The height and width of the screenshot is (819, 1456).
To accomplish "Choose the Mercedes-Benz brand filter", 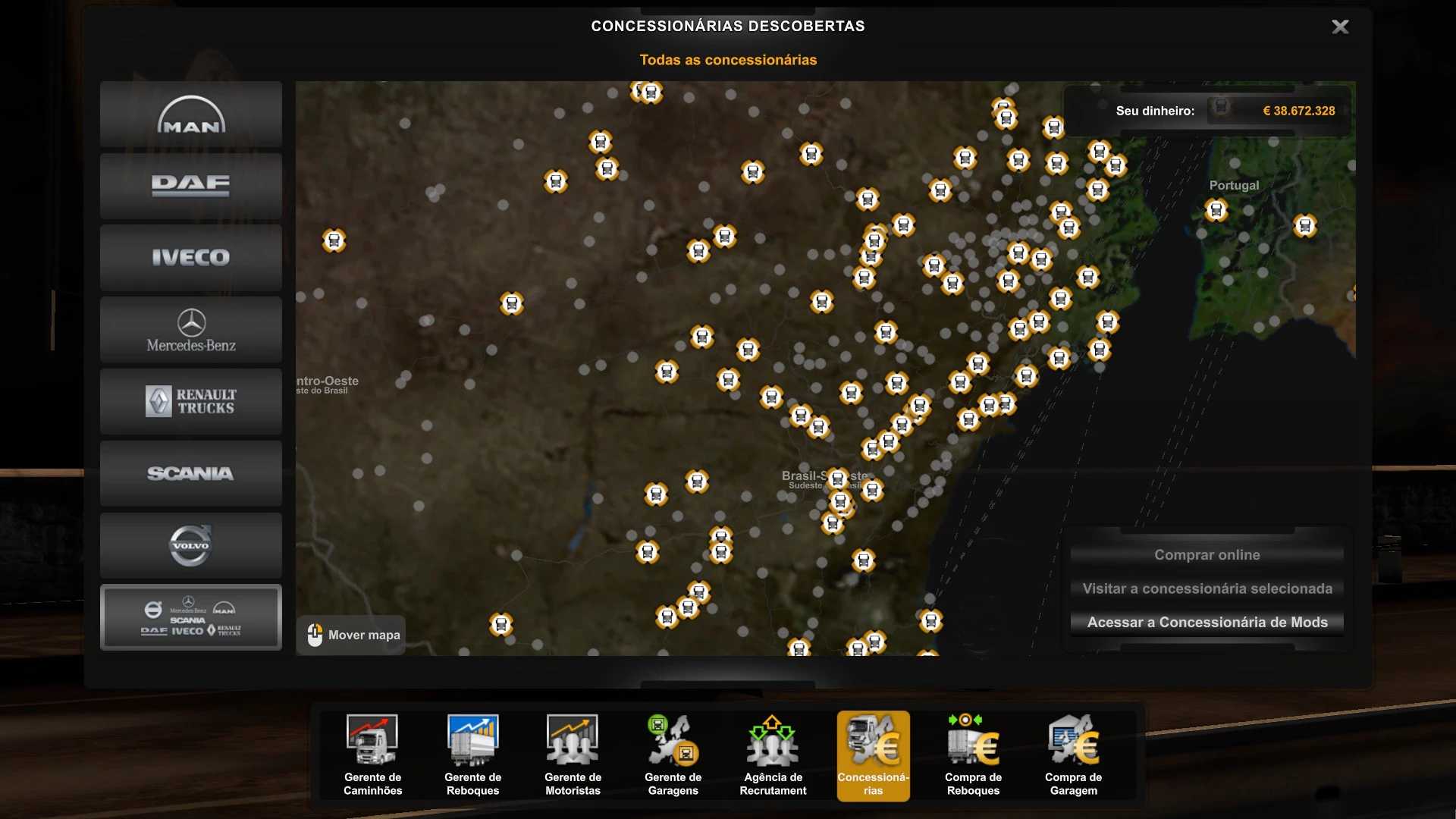I will click(x=190, y=330).
